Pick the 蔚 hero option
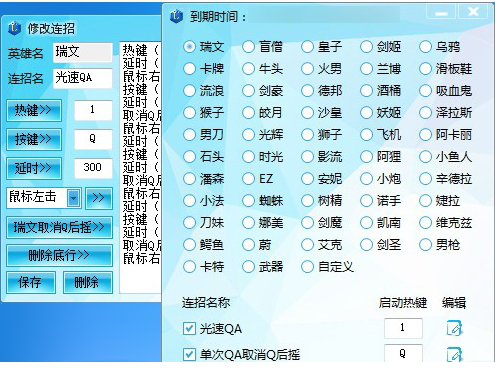The width and height of the screenshot is (495, 376). click(248, 245)
